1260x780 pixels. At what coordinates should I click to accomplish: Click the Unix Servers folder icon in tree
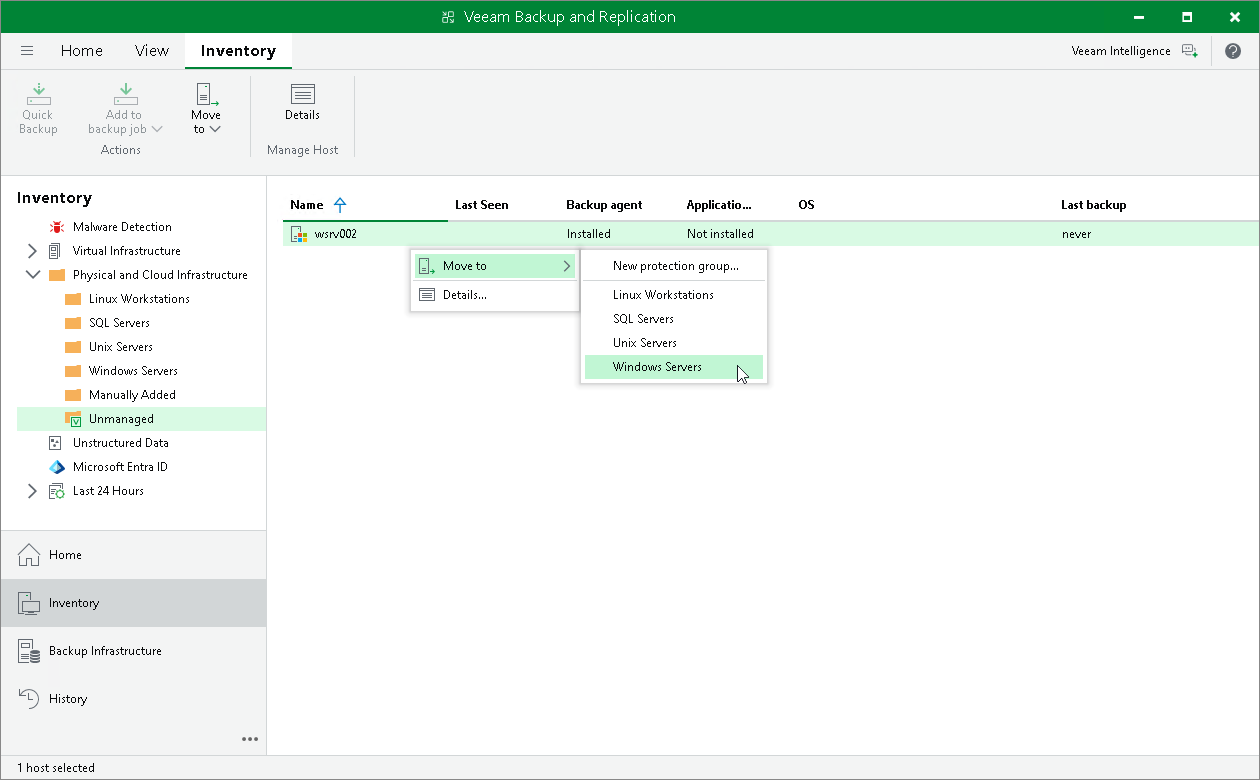73,347
